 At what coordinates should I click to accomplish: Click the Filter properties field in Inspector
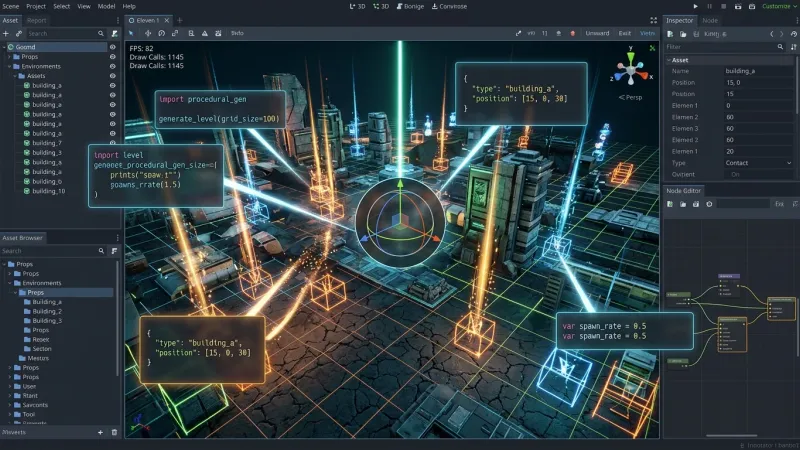click(x=724, y=47)
